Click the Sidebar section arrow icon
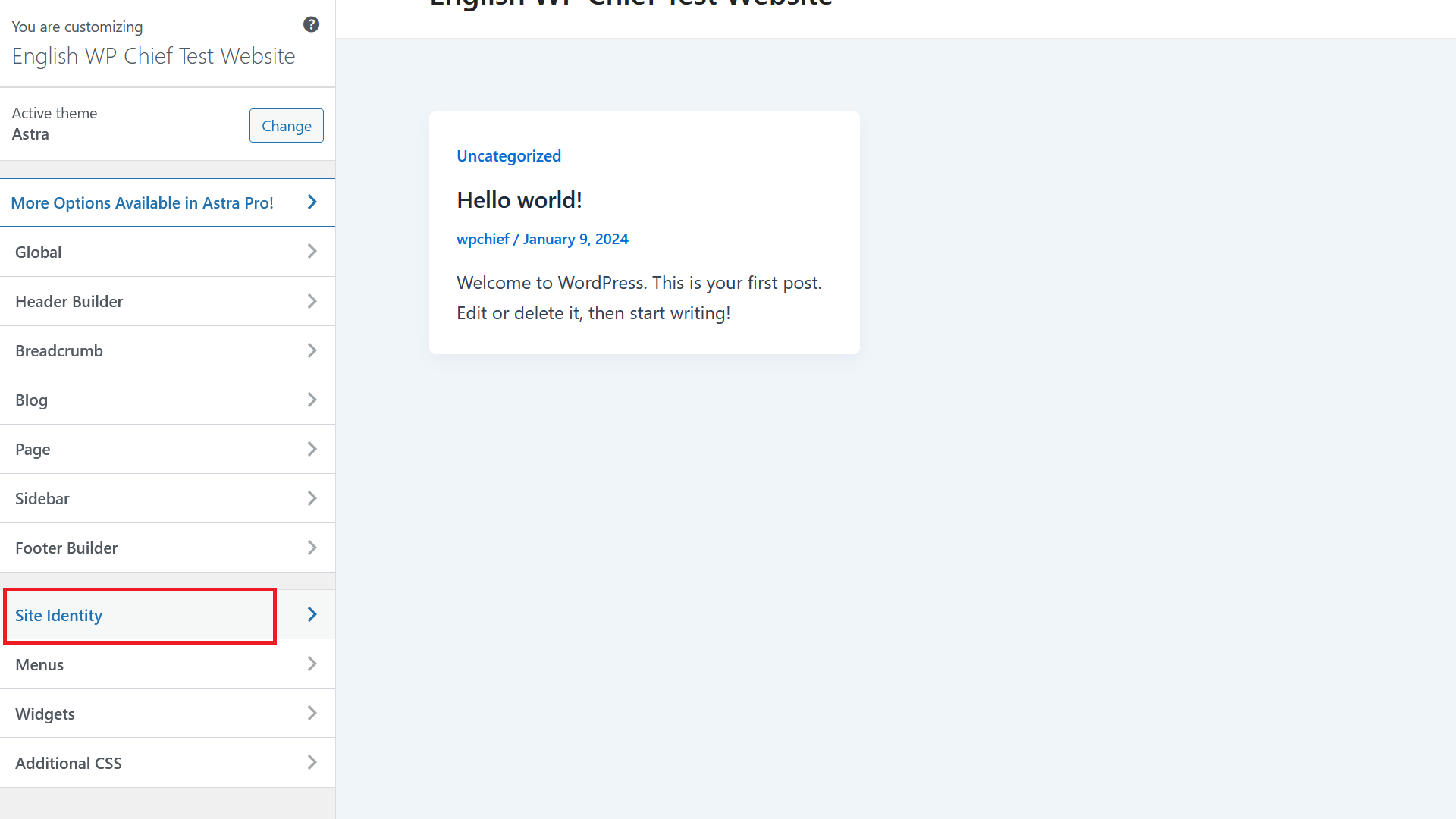Image resolution: width=1456 pixels, height=819 pixels. (x=312, y=498)
